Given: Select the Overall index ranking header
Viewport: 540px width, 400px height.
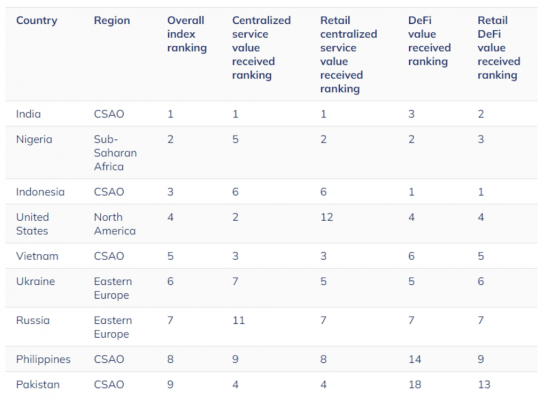Looking at the screenshot, I should click(187, 34).
